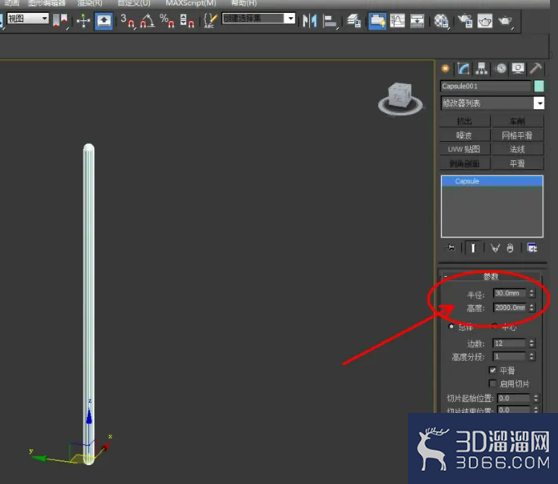Viewport: 558px width, 484px height.
Task: Select the 总体 radio button
Action: point(451,326)
